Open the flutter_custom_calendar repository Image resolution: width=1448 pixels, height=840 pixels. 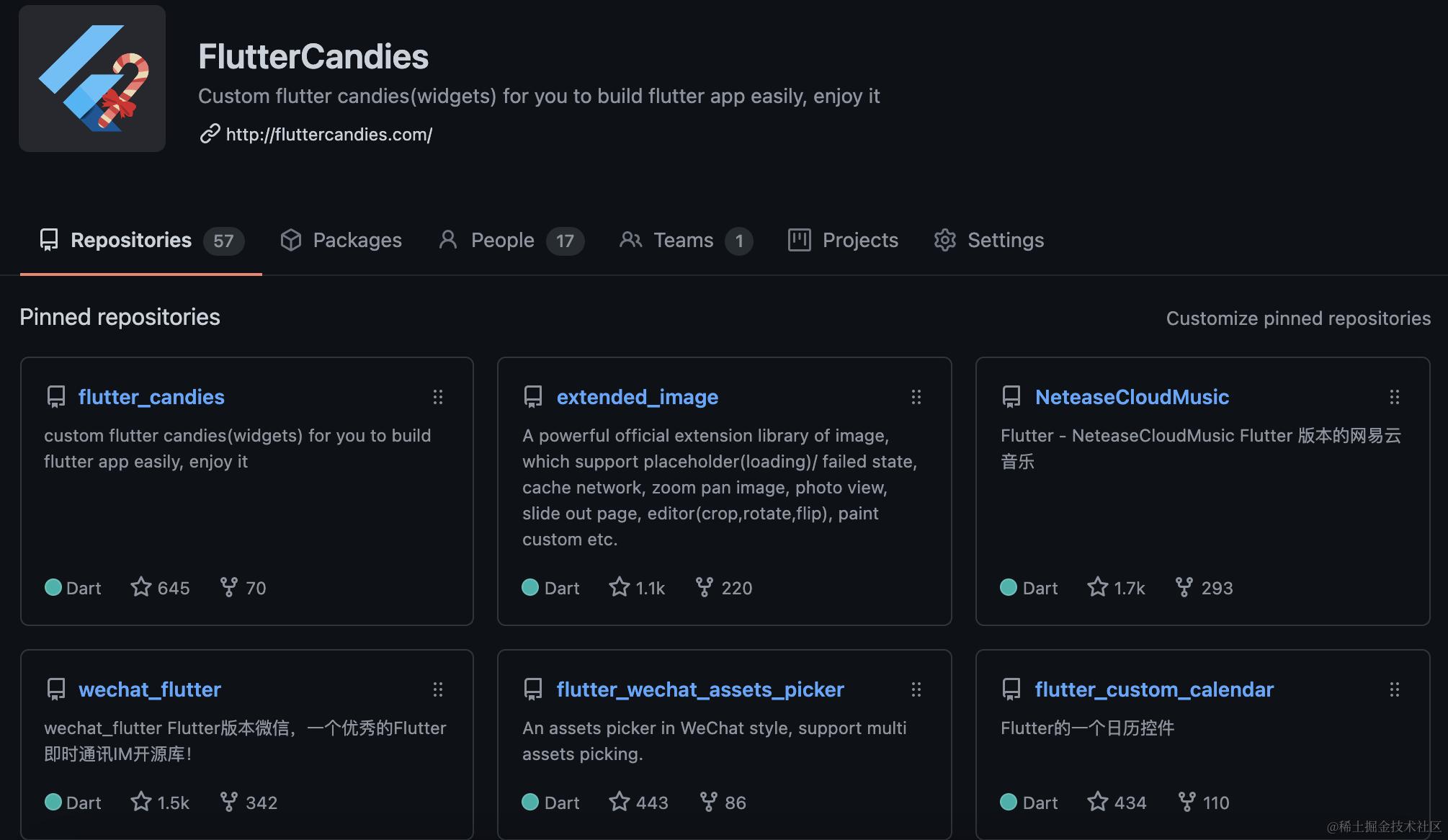[x=1154, y=689]
